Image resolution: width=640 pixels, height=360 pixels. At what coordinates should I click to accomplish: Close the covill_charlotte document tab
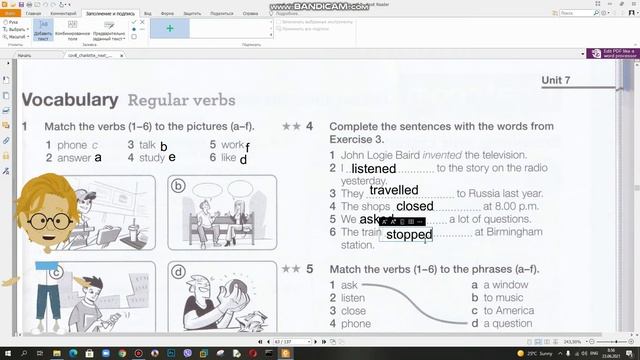pyautogui.click(x=122, y=55)
